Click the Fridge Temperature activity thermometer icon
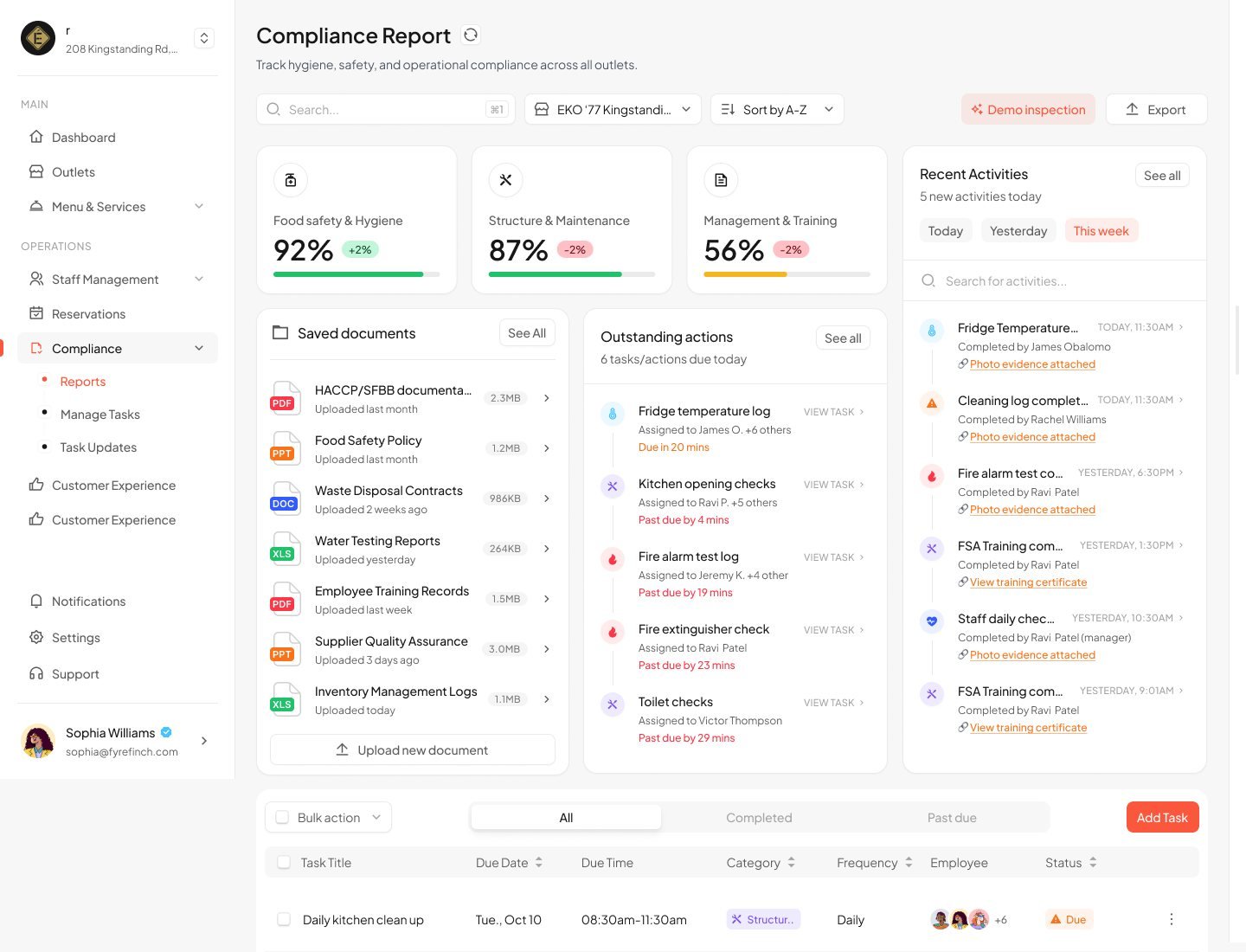Screen dimensions: 1246x952 (932, 331)
